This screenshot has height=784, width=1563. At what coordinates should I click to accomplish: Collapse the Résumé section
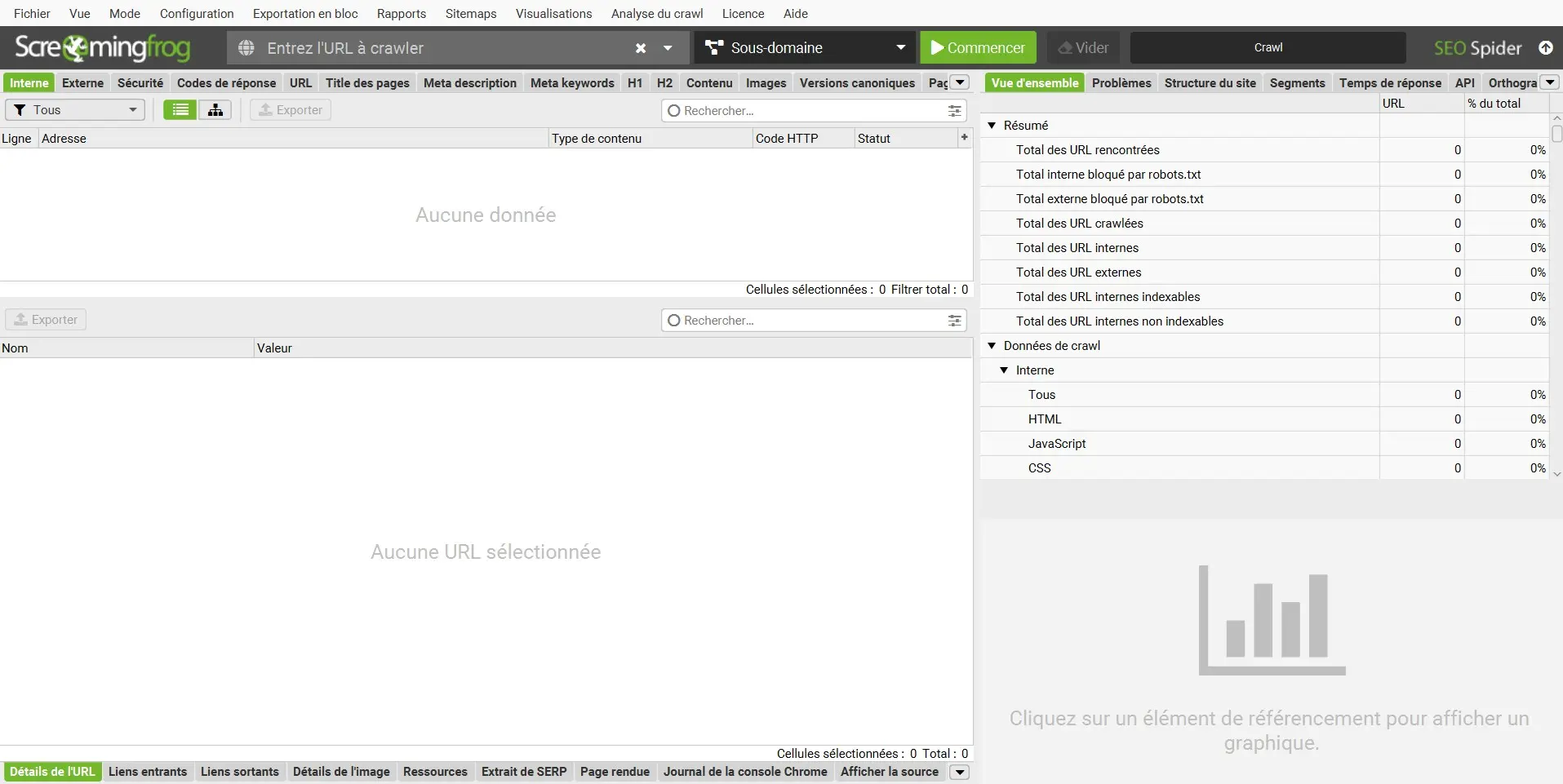coord(992,126)
